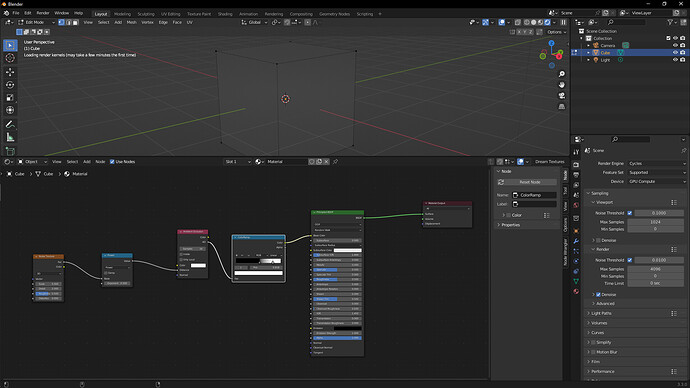
Task: Select the Move tool
Action: (10, 72)
